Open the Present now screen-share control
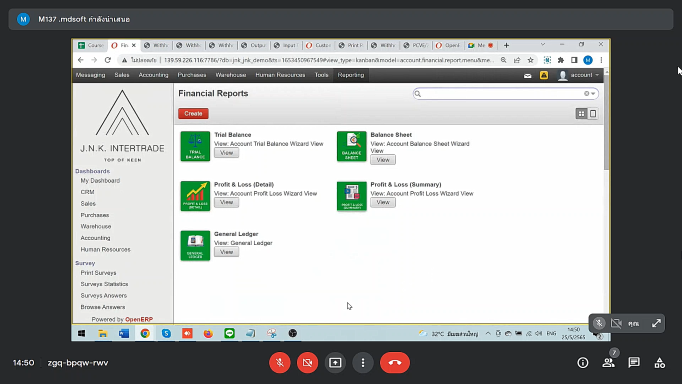The image size is (682, 384). [335, 363]
